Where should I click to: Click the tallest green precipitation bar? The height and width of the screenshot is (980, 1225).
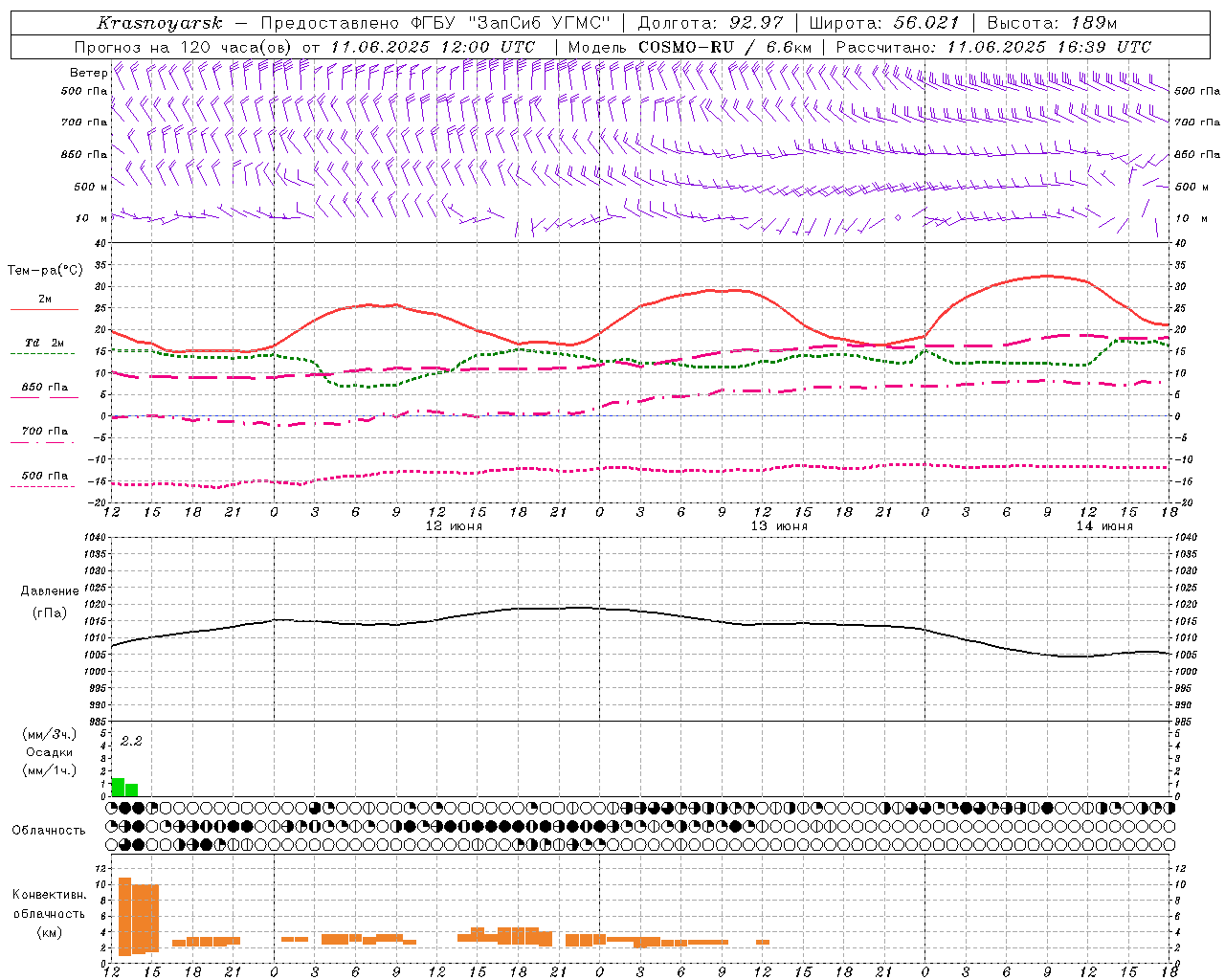point(119,787)
